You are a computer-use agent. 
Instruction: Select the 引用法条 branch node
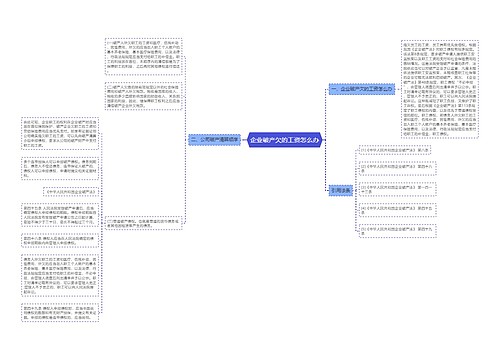tap(341, 191)
